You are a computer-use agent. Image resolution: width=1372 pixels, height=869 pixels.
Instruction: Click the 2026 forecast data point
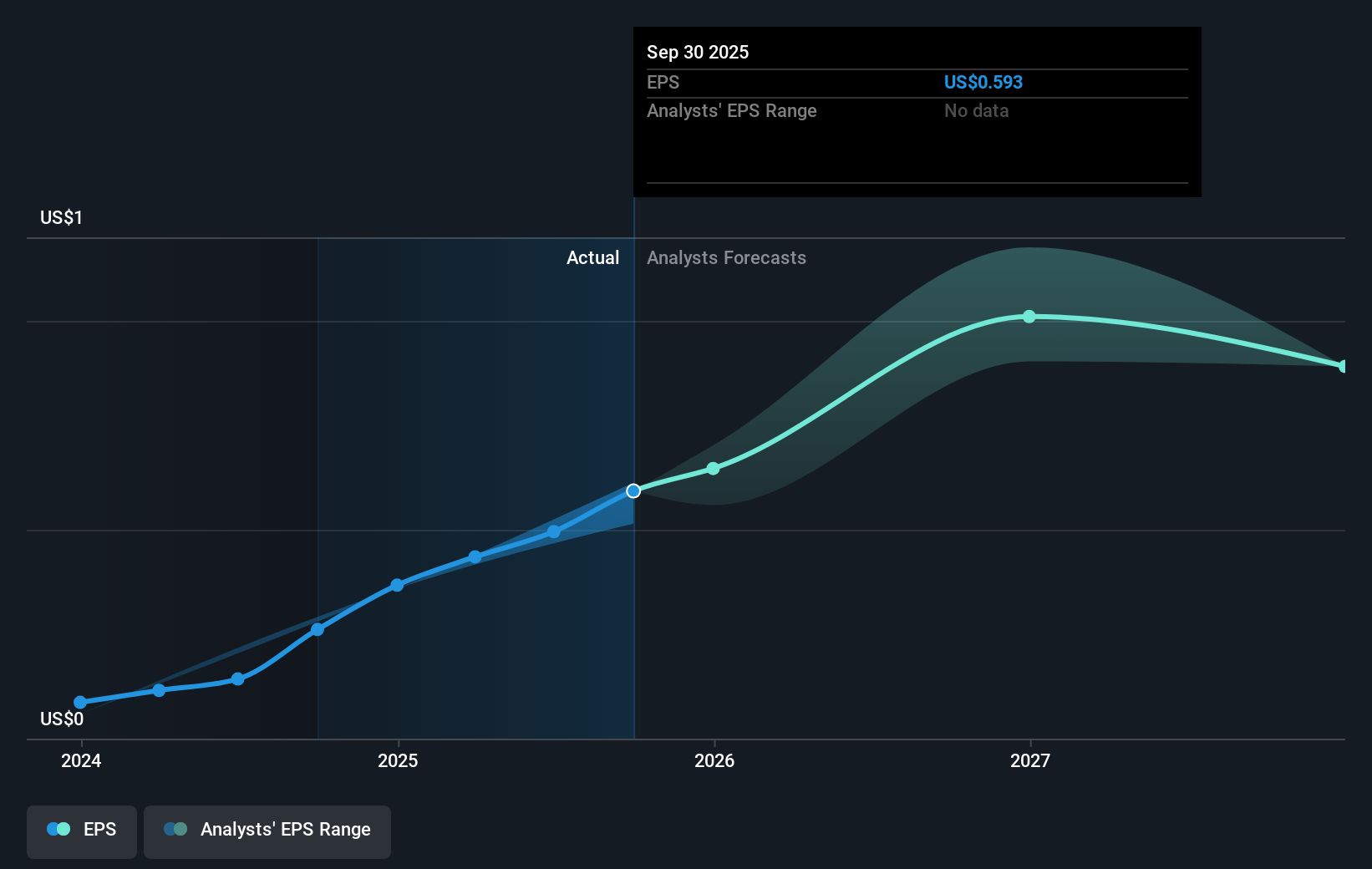pos(713,469)
